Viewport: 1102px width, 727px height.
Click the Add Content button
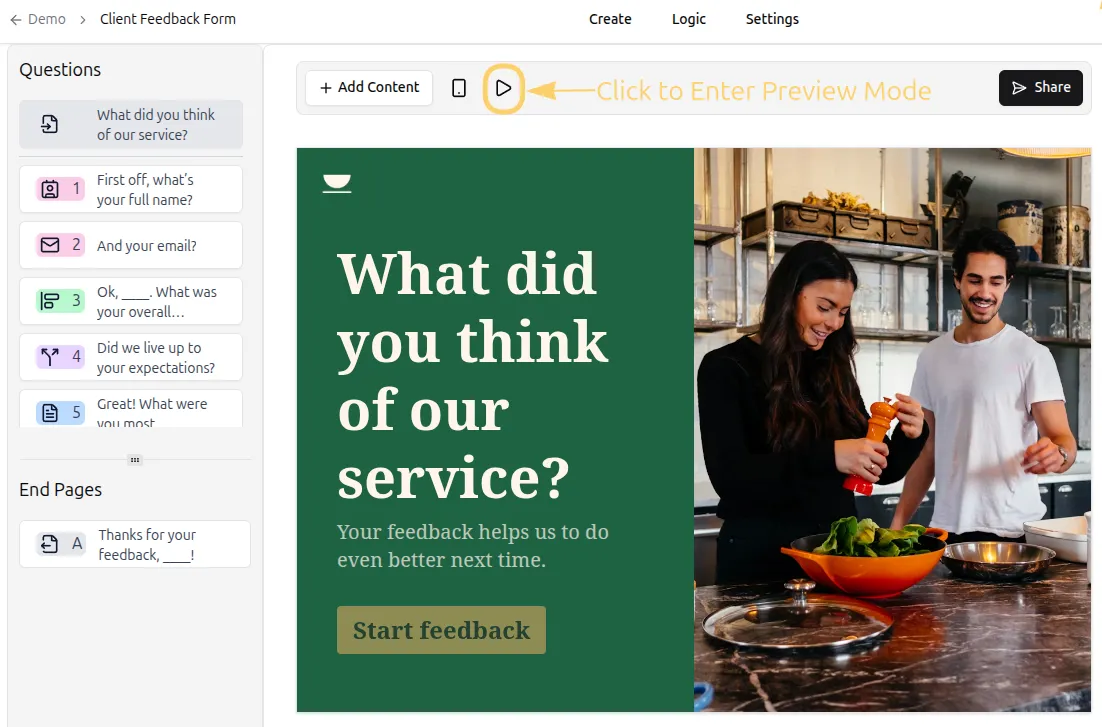click(x=369, y=88)
